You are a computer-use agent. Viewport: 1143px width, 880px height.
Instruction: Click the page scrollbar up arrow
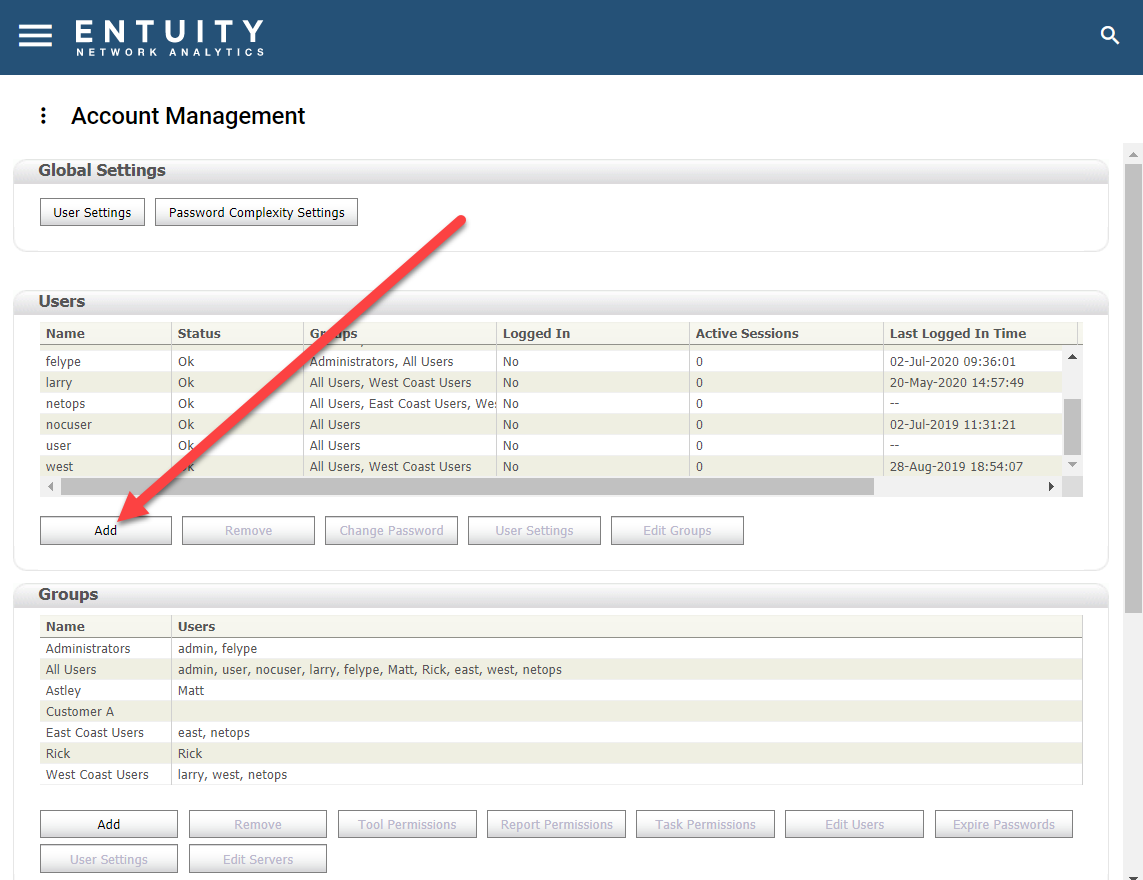[x=1133, y=154]
